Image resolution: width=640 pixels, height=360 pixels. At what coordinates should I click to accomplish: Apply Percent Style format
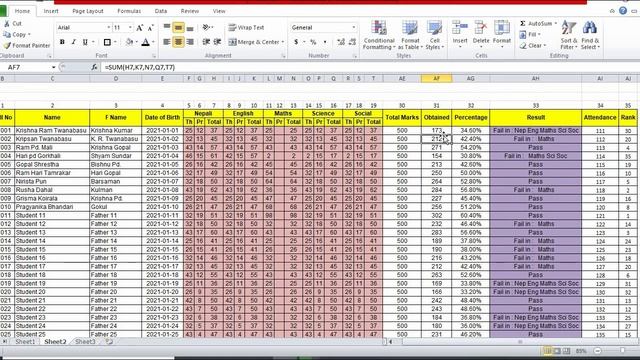point(313,42)
